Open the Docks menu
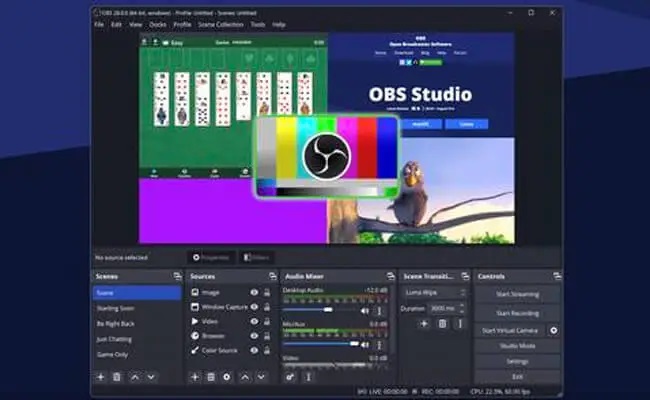 pos(157,24)
